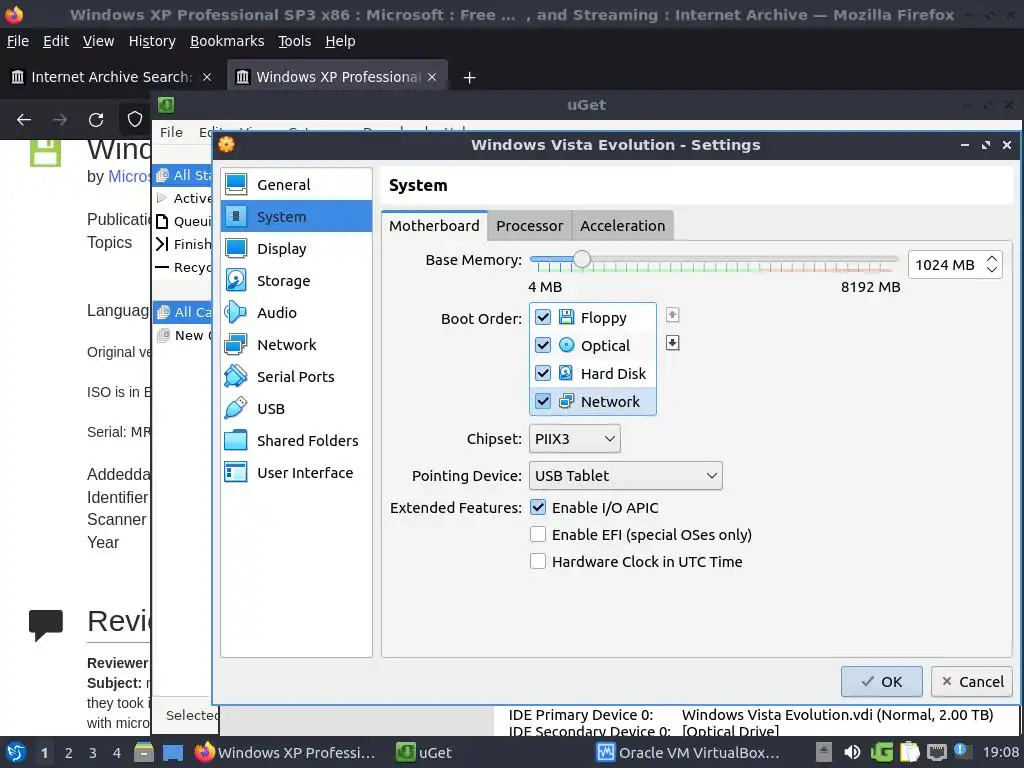1024x768 pixels.
Task: Select Active category in uGet
Action: [184, 198]
